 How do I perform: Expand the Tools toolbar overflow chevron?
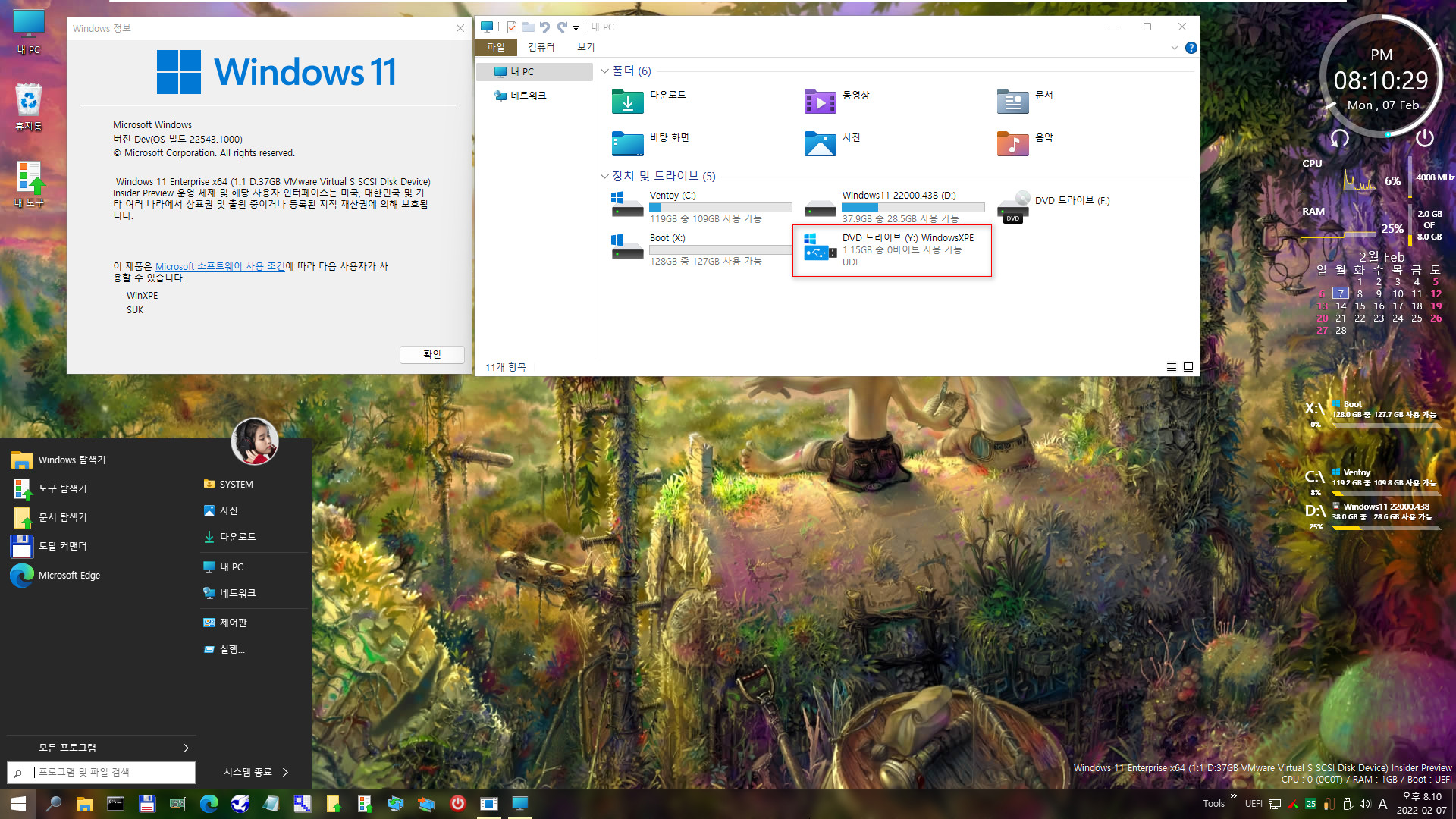(x=1233, y=796)
